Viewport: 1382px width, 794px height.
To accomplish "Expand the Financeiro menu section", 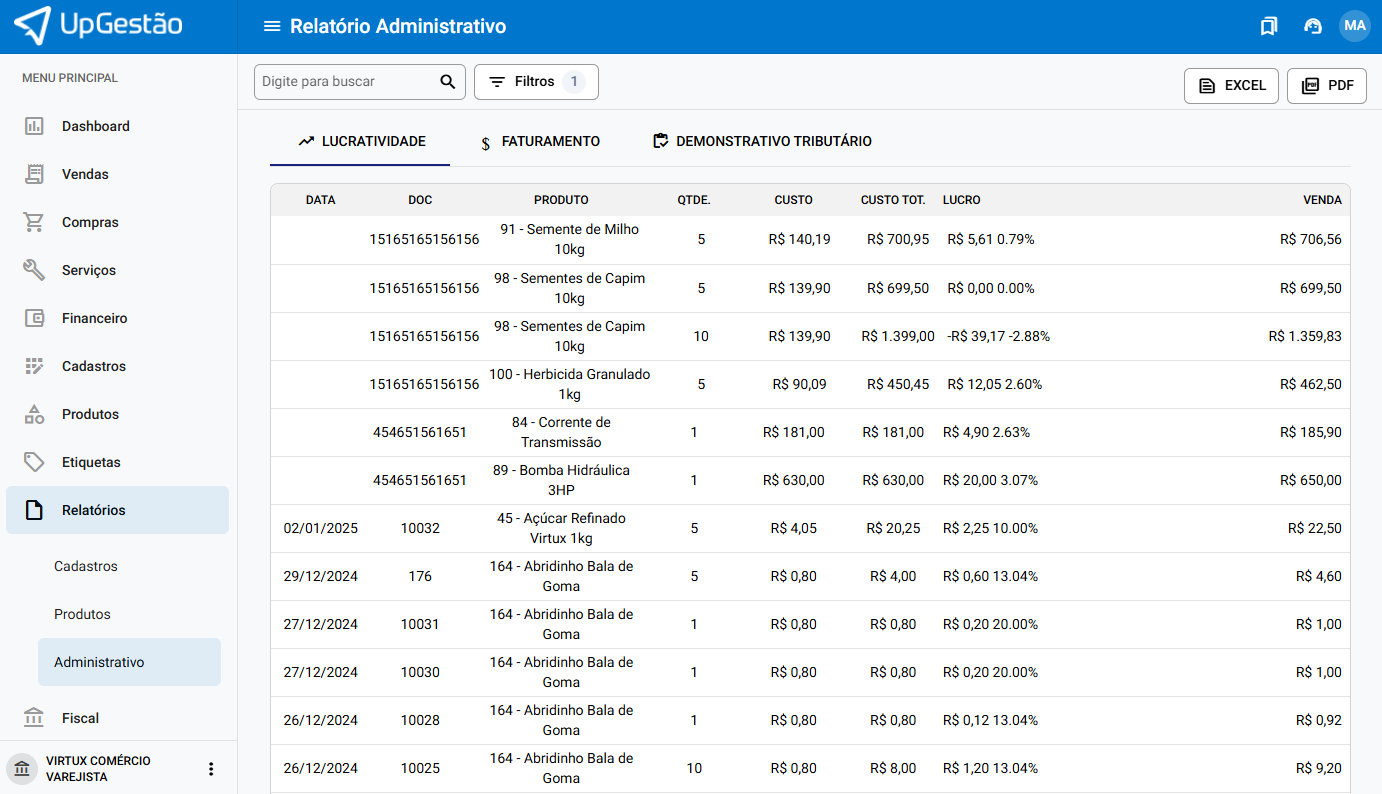I will tap(95, 318).
